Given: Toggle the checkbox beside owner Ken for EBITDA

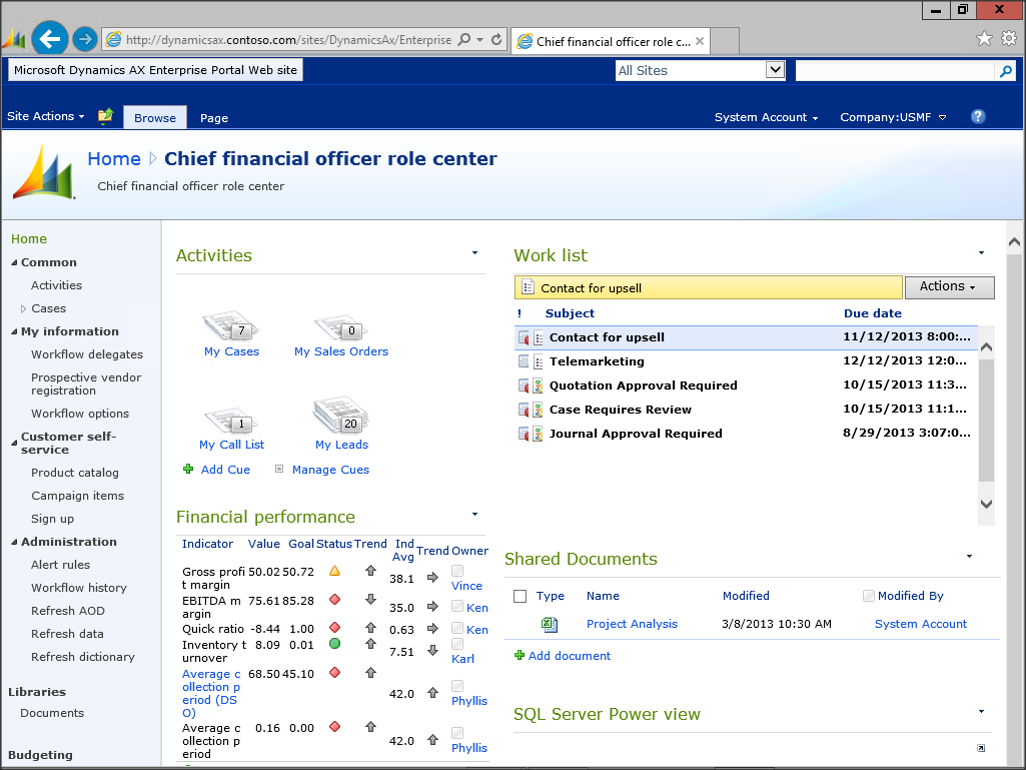Looking at the screenshot, I should pos(457,606).
